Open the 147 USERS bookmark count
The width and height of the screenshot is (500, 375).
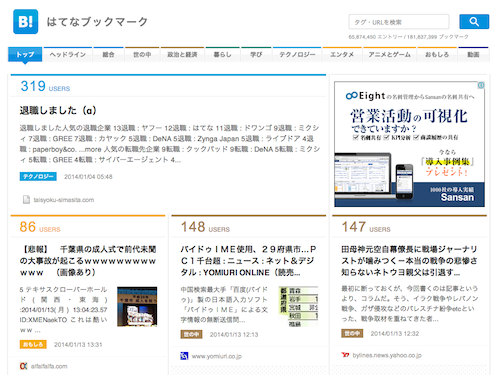pos(366,227)
